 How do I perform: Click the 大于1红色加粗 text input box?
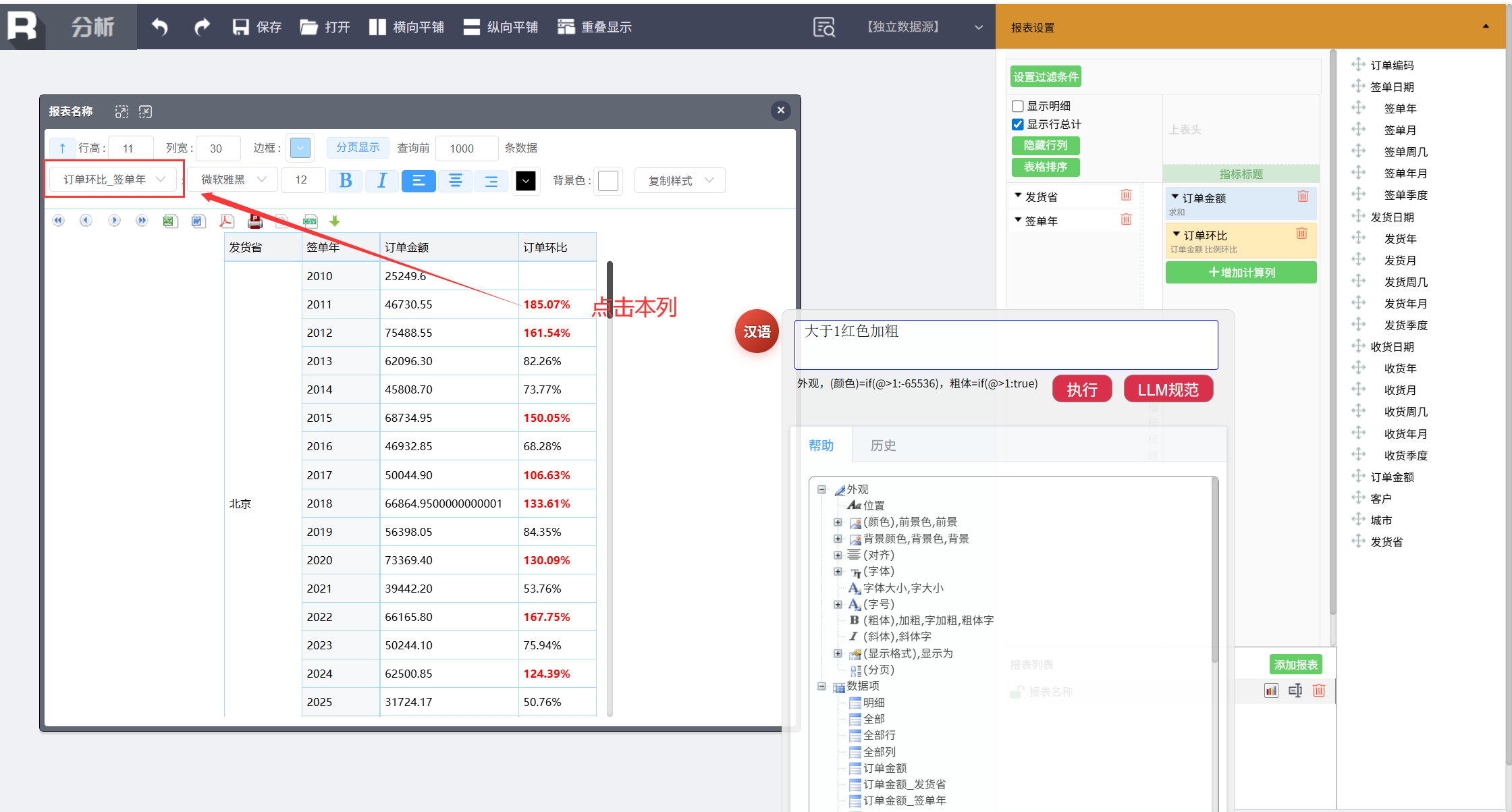(1006, 344)
